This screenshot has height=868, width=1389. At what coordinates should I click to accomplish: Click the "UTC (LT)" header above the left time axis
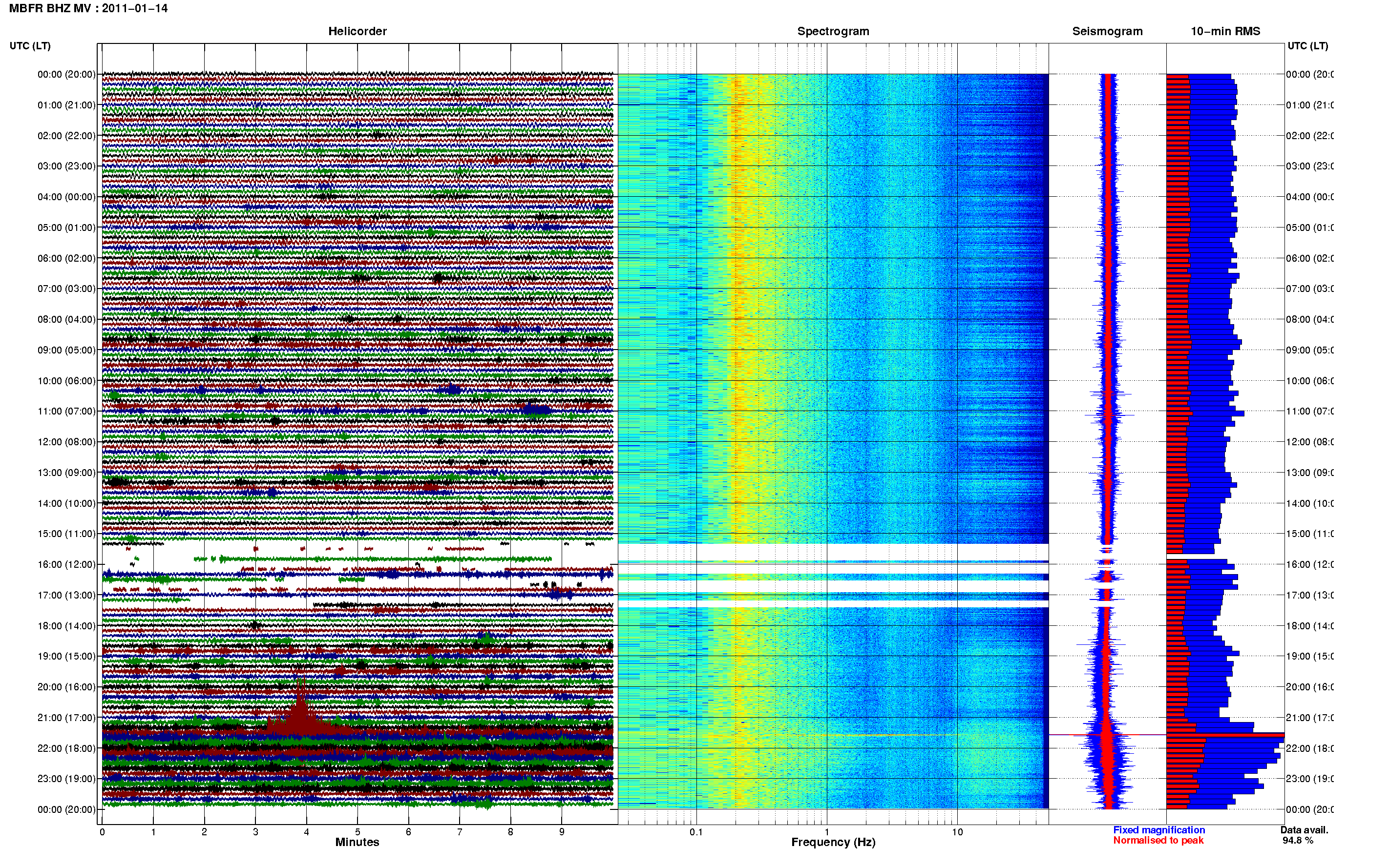[x=30, y=46]
